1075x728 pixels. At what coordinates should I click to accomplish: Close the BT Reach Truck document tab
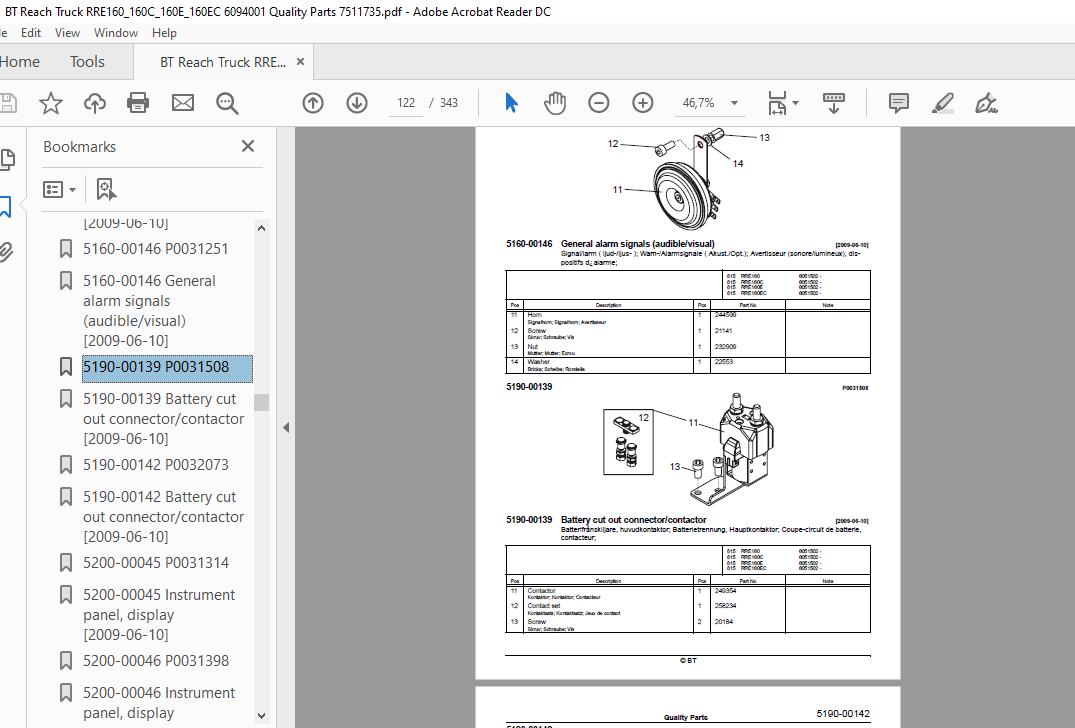coord(300,62)
